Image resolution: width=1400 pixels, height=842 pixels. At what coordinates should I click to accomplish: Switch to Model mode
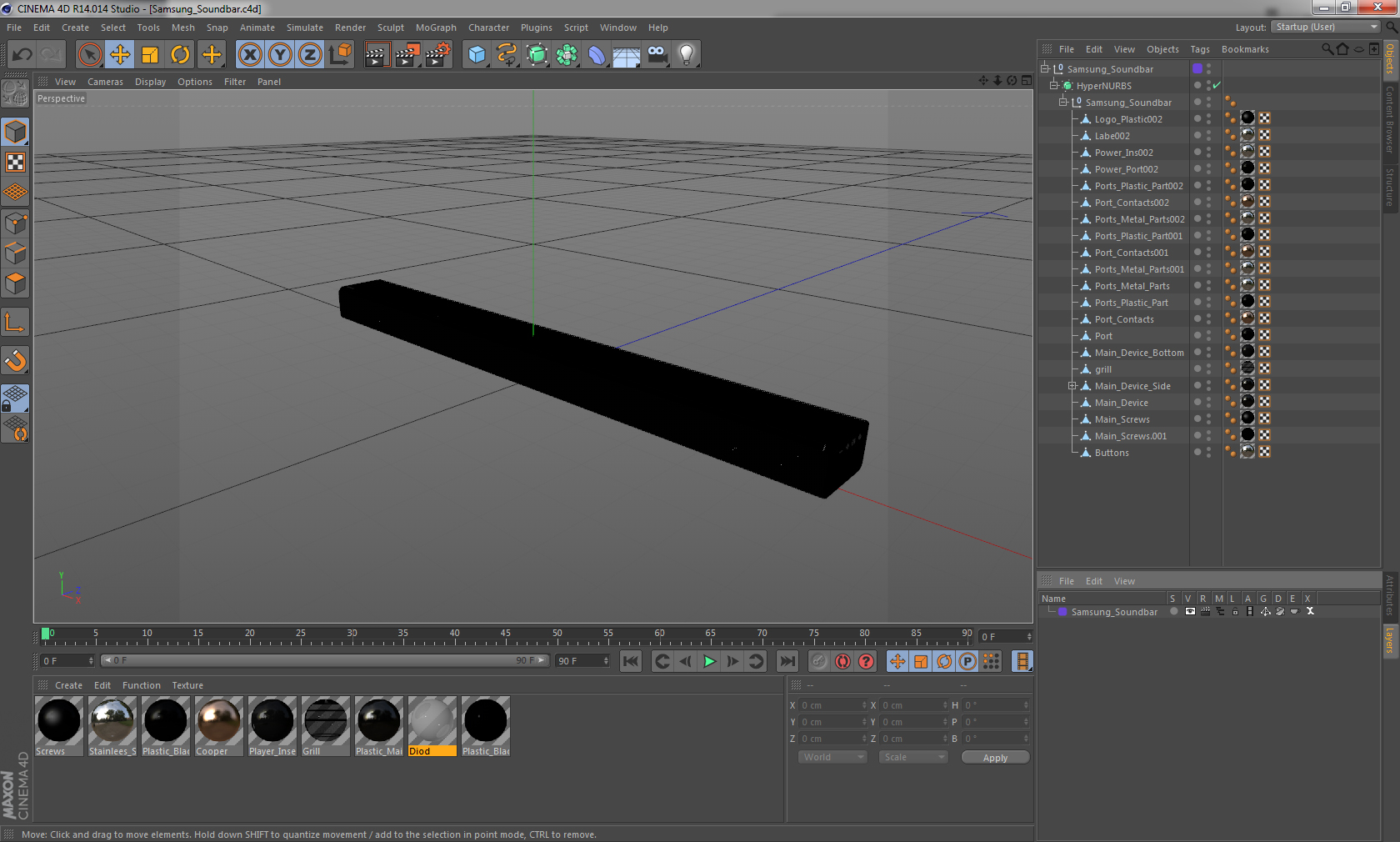point(16,132)
